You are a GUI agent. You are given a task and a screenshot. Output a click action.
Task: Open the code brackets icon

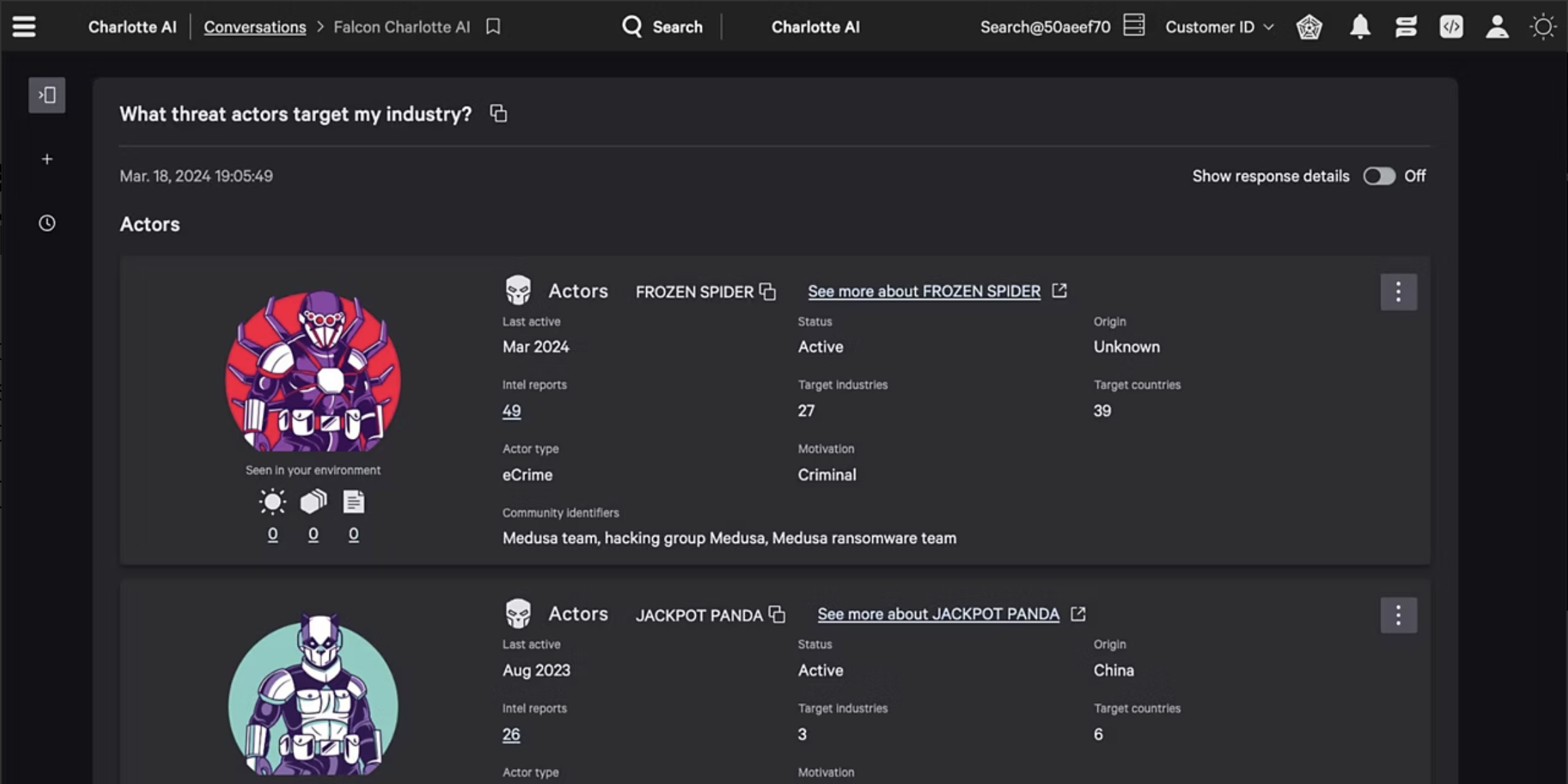point(1451,26)
